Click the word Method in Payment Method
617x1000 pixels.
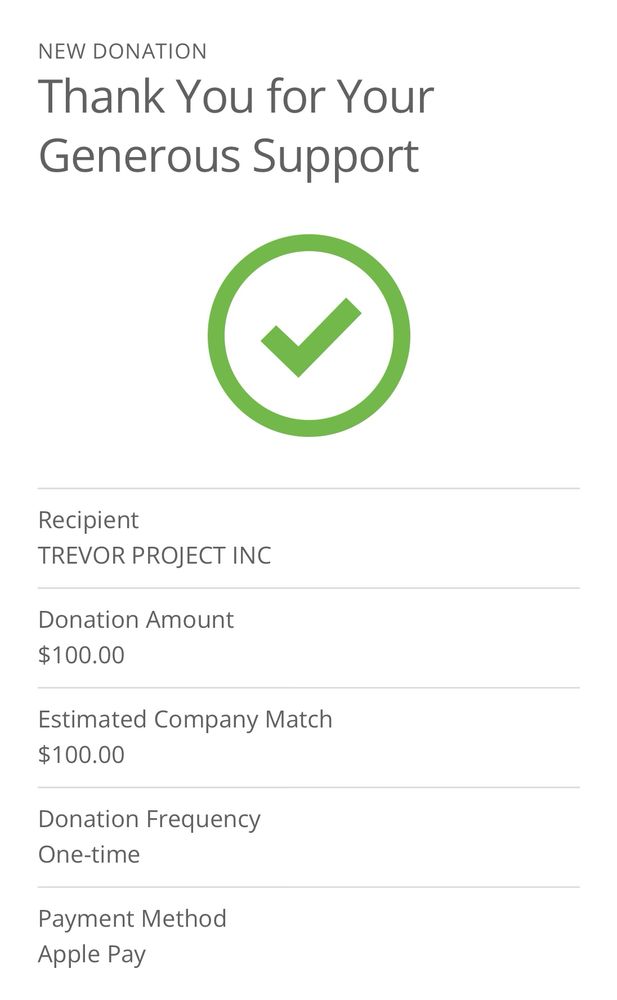[x=184, y=918]
